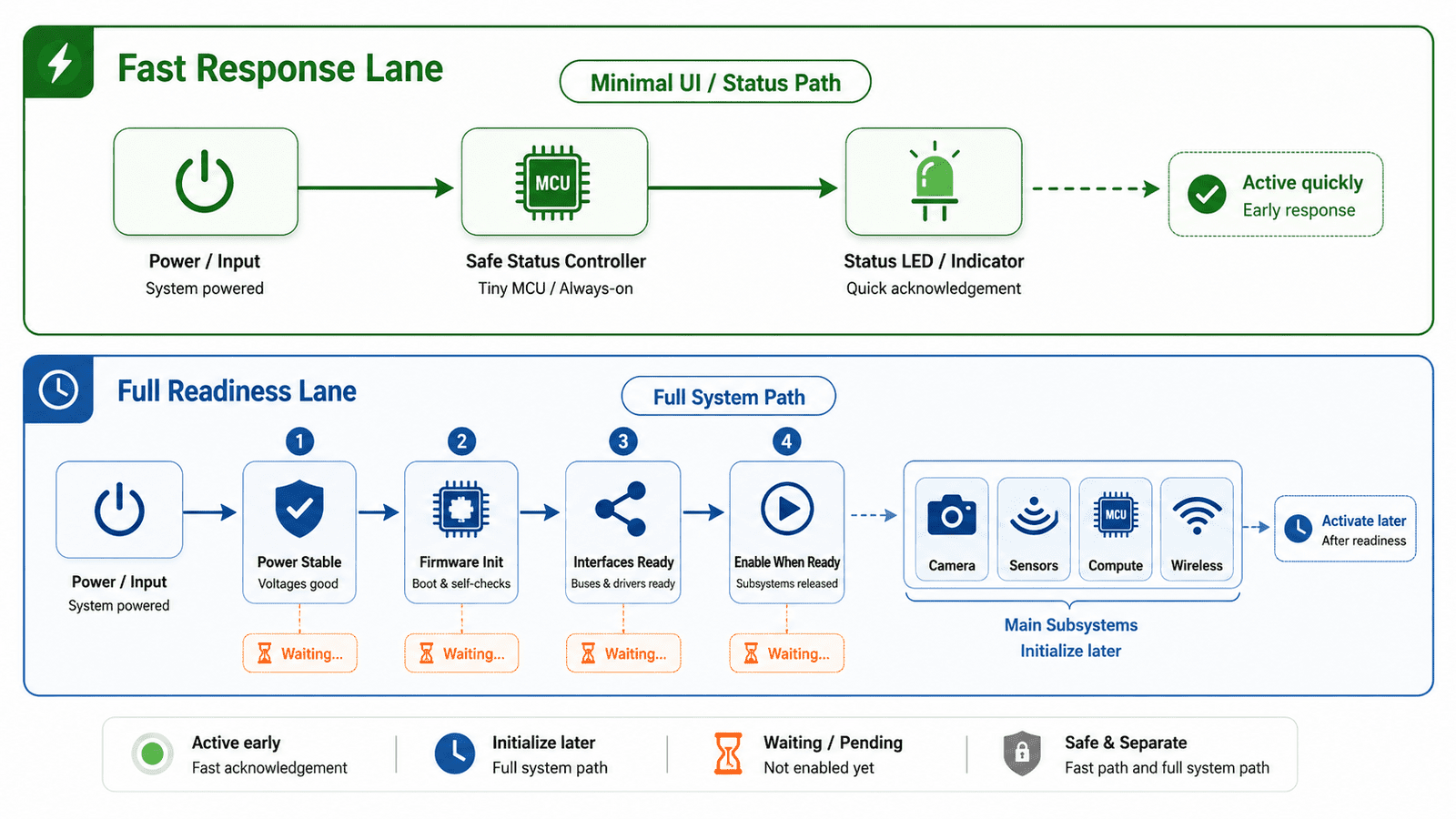Select the Wireless wifi subsystem icon
The height and width of the screenshot is (819, 1456).
1197,516
